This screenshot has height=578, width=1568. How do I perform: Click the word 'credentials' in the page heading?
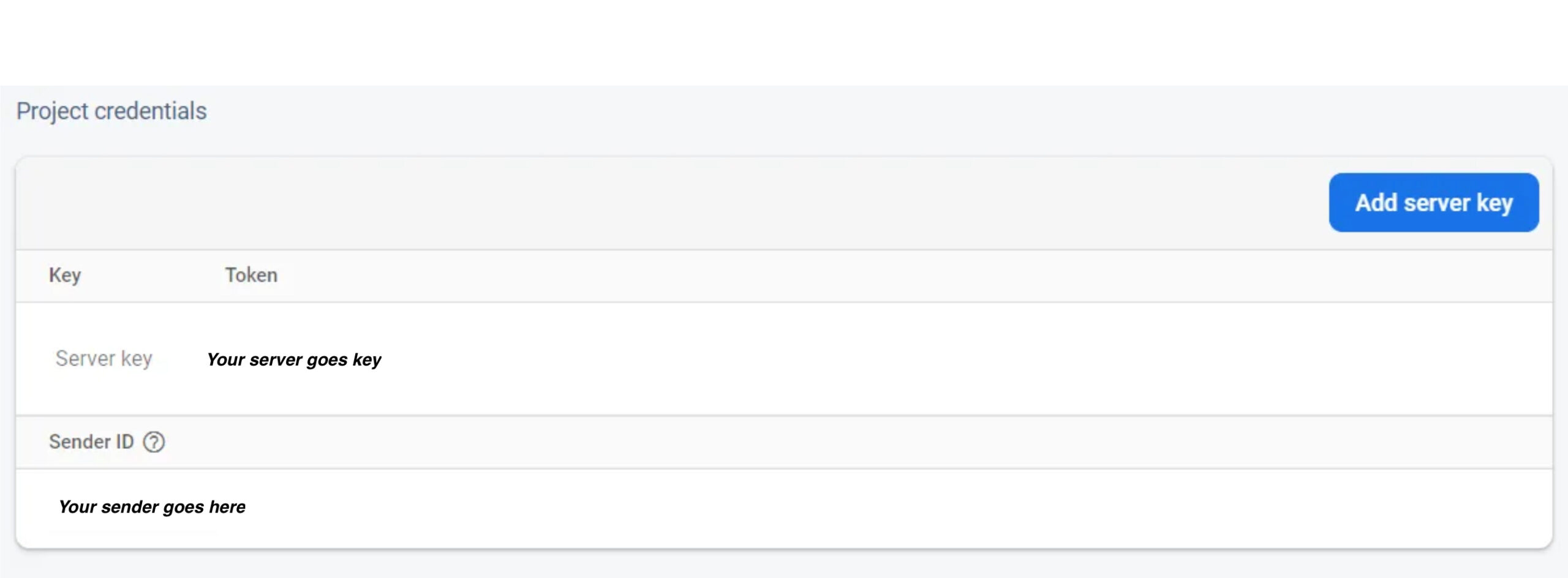pyautogui.click(x=151, y=111)
